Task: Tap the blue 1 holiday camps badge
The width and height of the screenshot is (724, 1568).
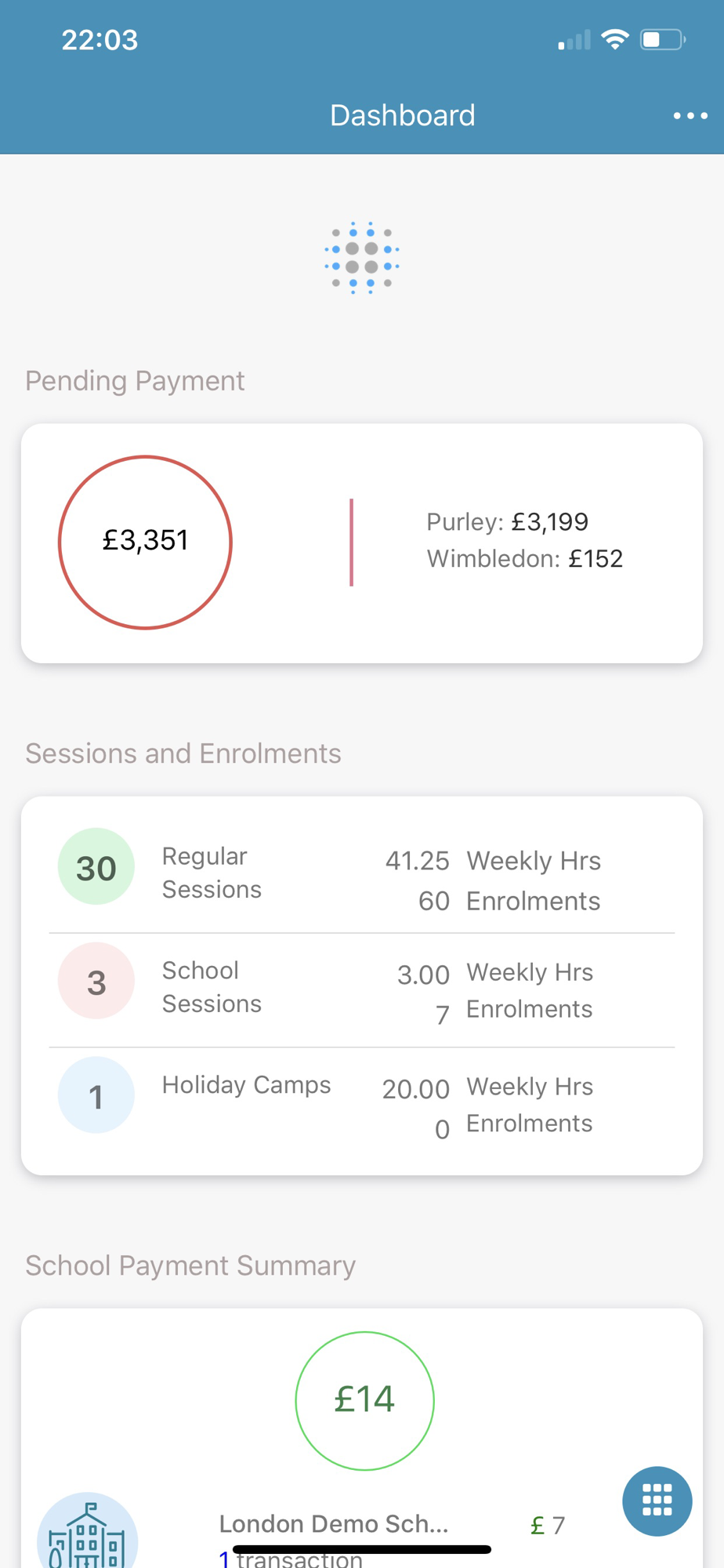Action: (x=96, y=1095)
